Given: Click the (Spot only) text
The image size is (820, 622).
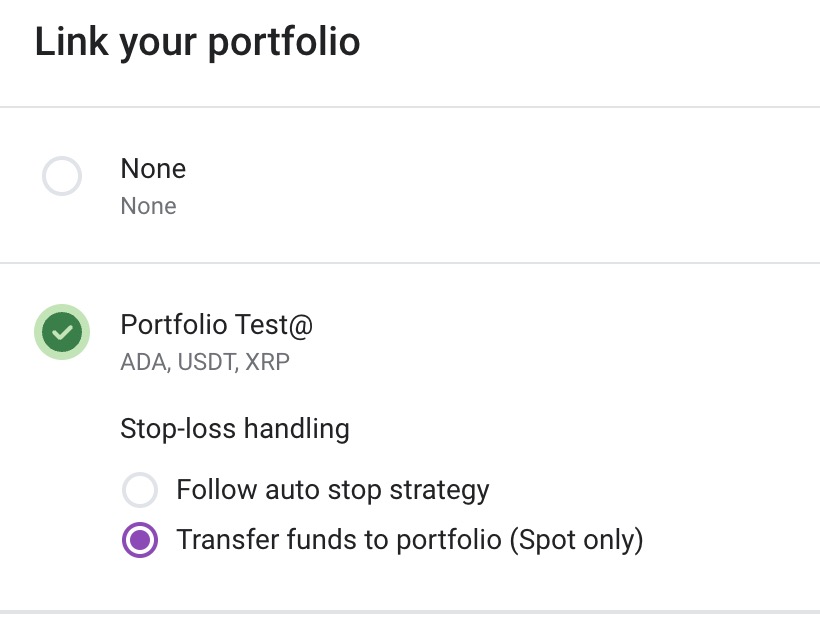Looking at the screenshot, I should pyautogui.click(x=576, y=540).
